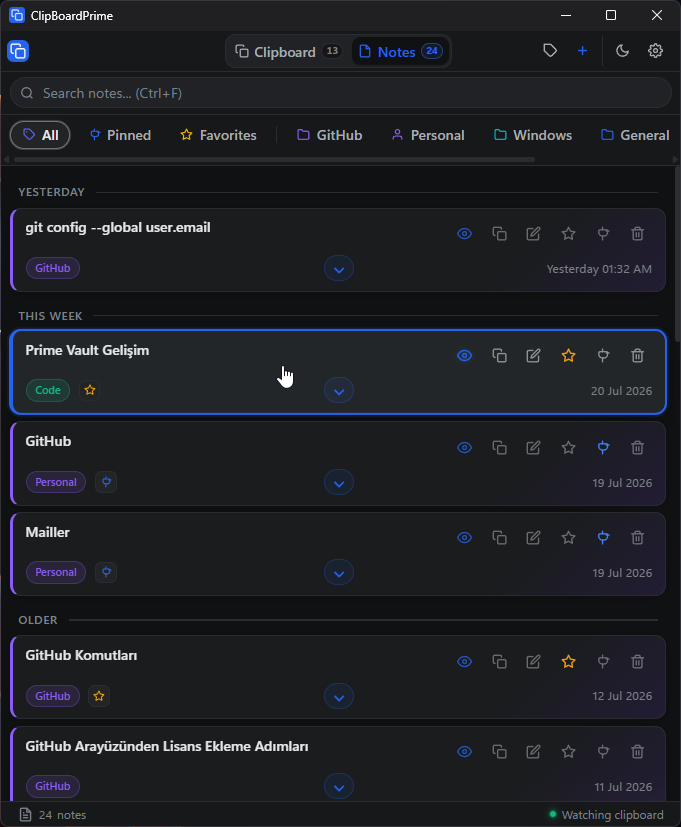
Task: Unpin the GitHub note
Action: (x=603, y=448)
